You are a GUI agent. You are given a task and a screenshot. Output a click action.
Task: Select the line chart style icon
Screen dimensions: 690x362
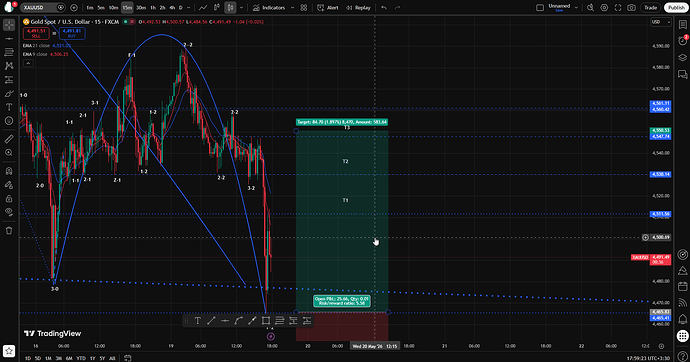203,7
